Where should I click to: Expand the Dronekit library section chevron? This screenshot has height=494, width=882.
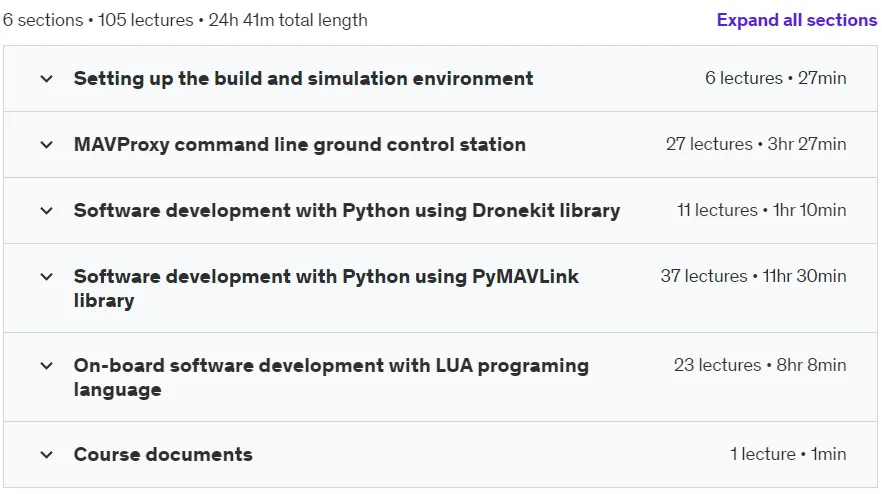tap(47, 210)
